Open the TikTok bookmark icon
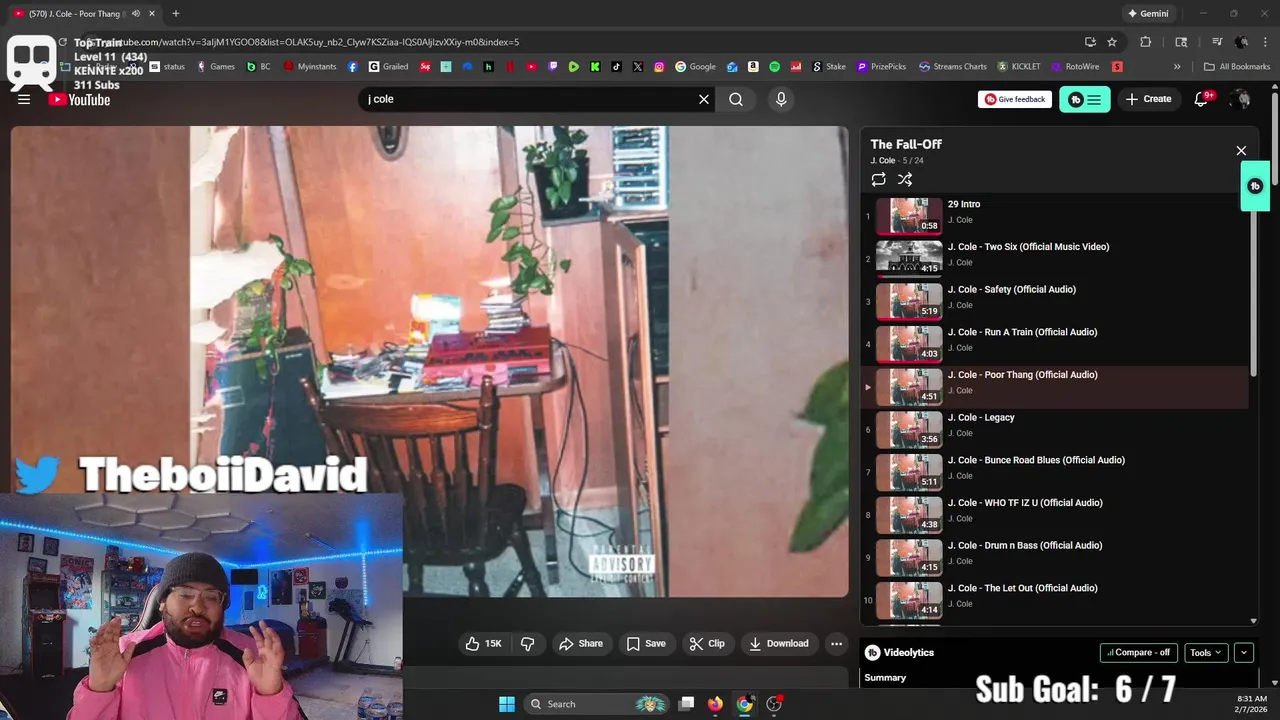The height and width of the screenshot is (720, 1280). pyautogui.click(x=616, y=67)
